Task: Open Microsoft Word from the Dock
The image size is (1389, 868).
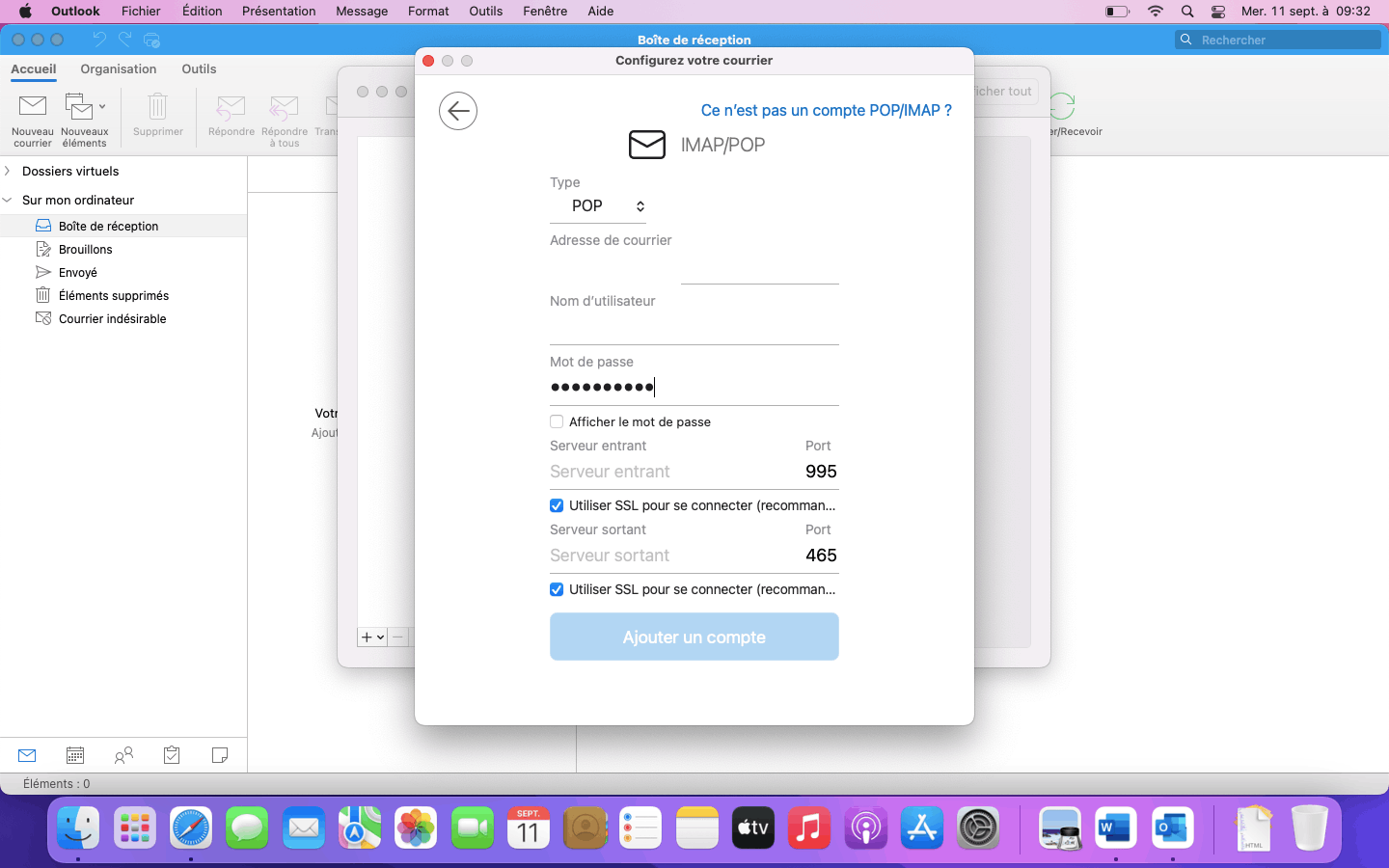Action: pyautogui.click(x=1116, y=827)
